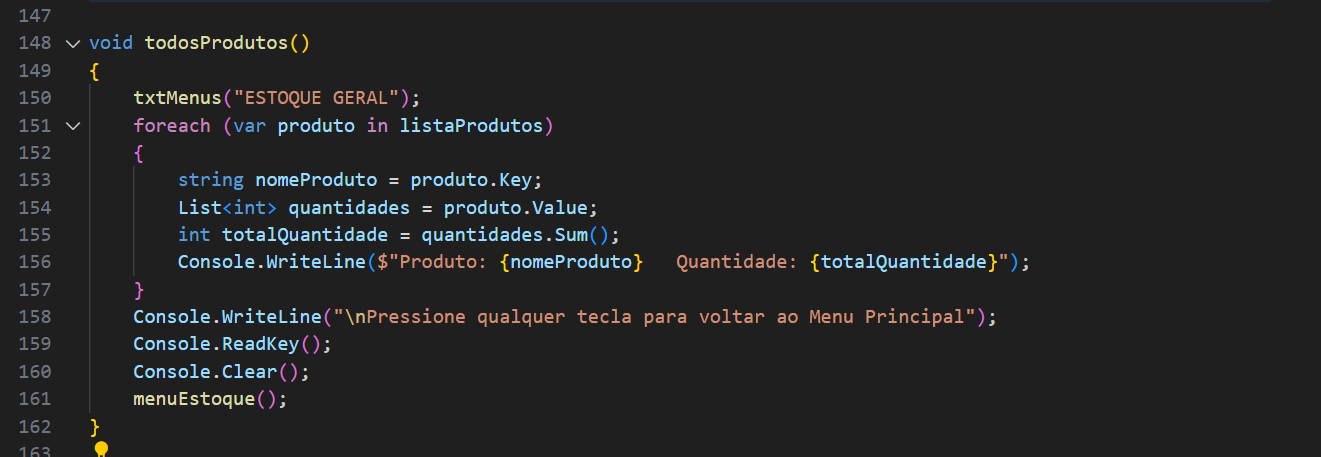Image resolution: width=1321 pixels, height=457 pixels.
Task: Click the {totalQuantidade} interpolation in the string
Action: coord(904,262)
